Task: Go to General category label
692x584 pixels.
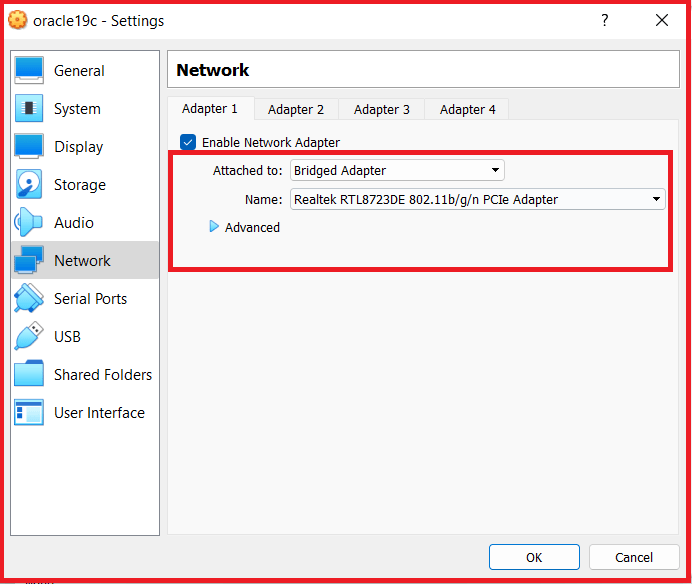Action: [x=79, y=71]
